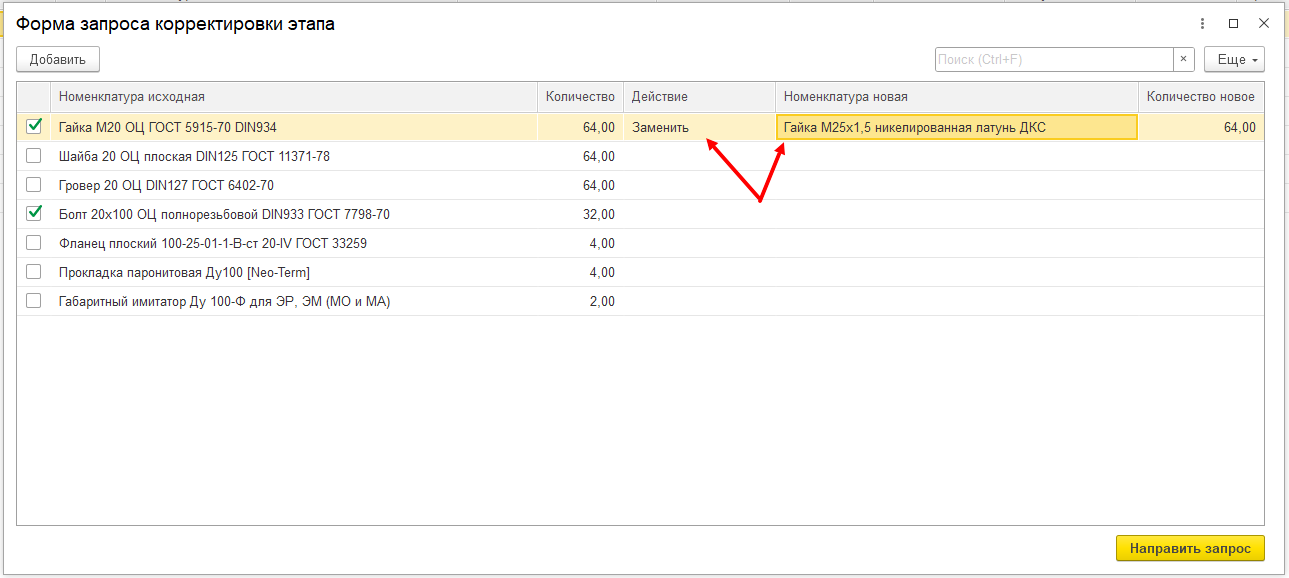This screenshot has height=578, width=1289.
Task: Click the Номенклатура новая column header
Action: point(957,97)
